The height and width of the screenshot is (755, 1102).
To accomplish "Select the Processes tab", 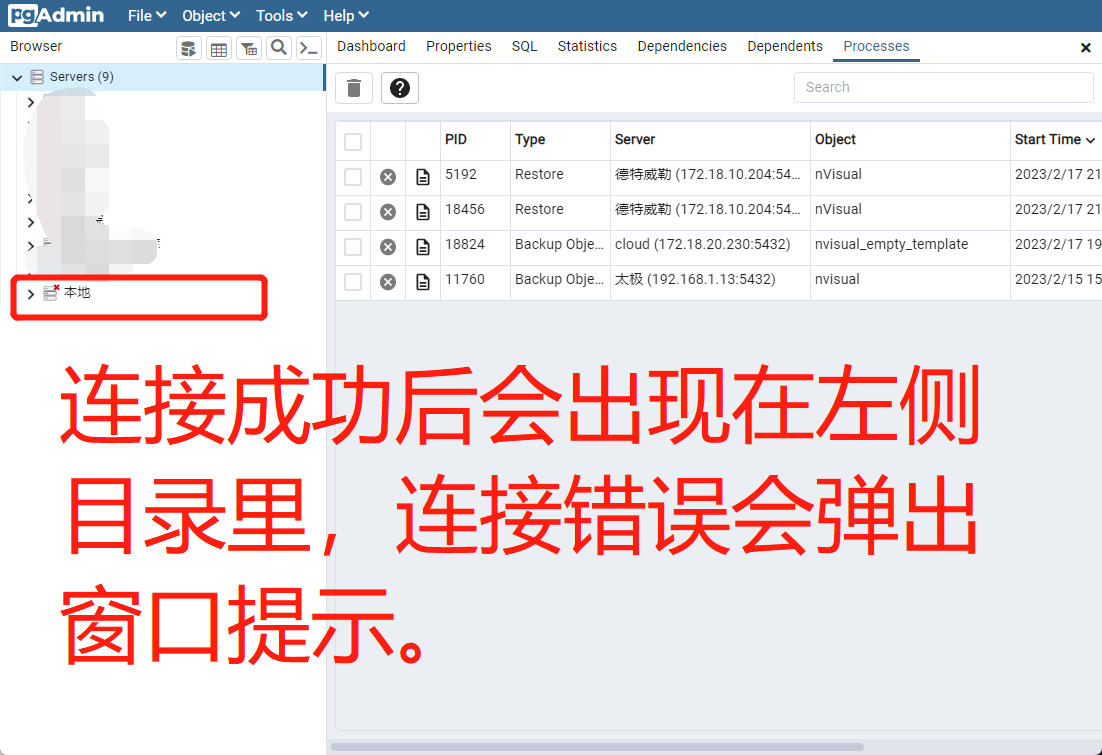I will pyautogui.click(x=876, y=46).
